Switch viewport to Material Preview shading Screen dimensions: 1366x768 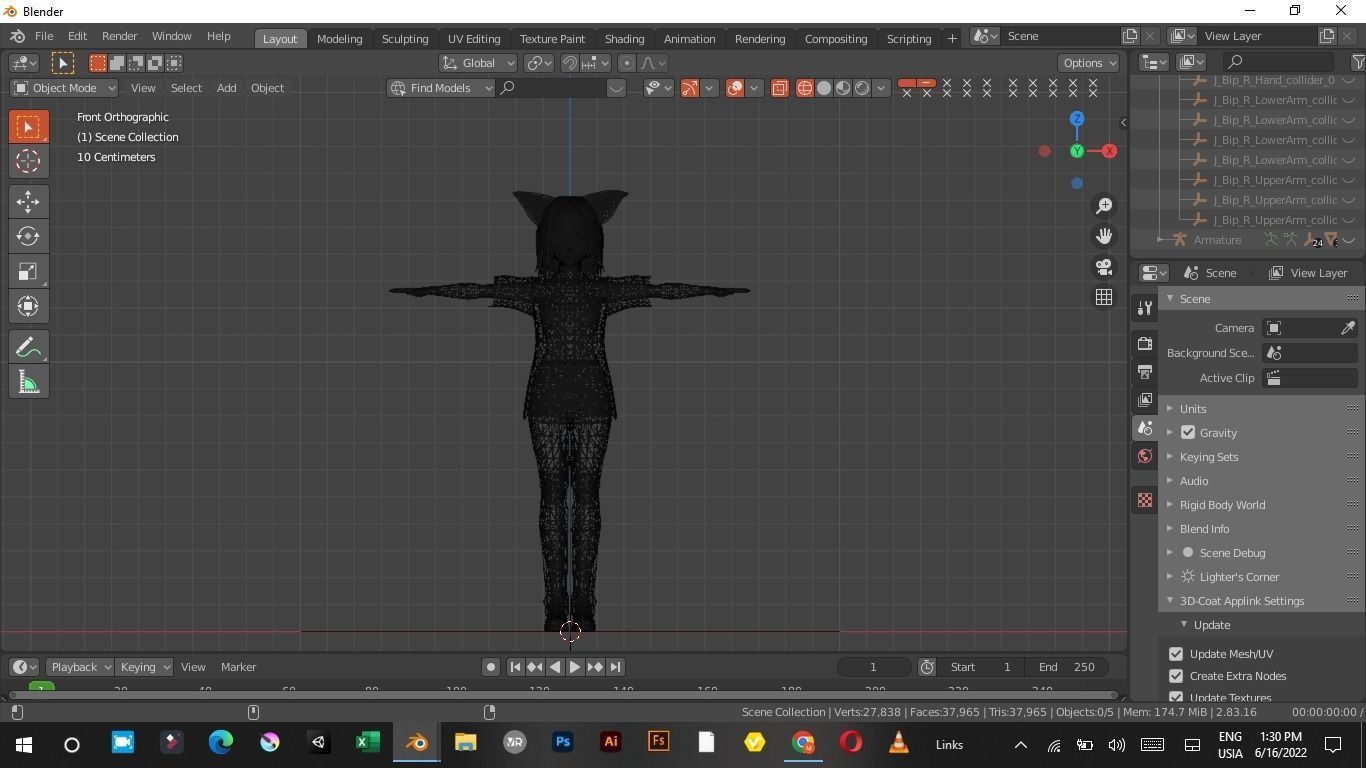click(x=843, y=88)
